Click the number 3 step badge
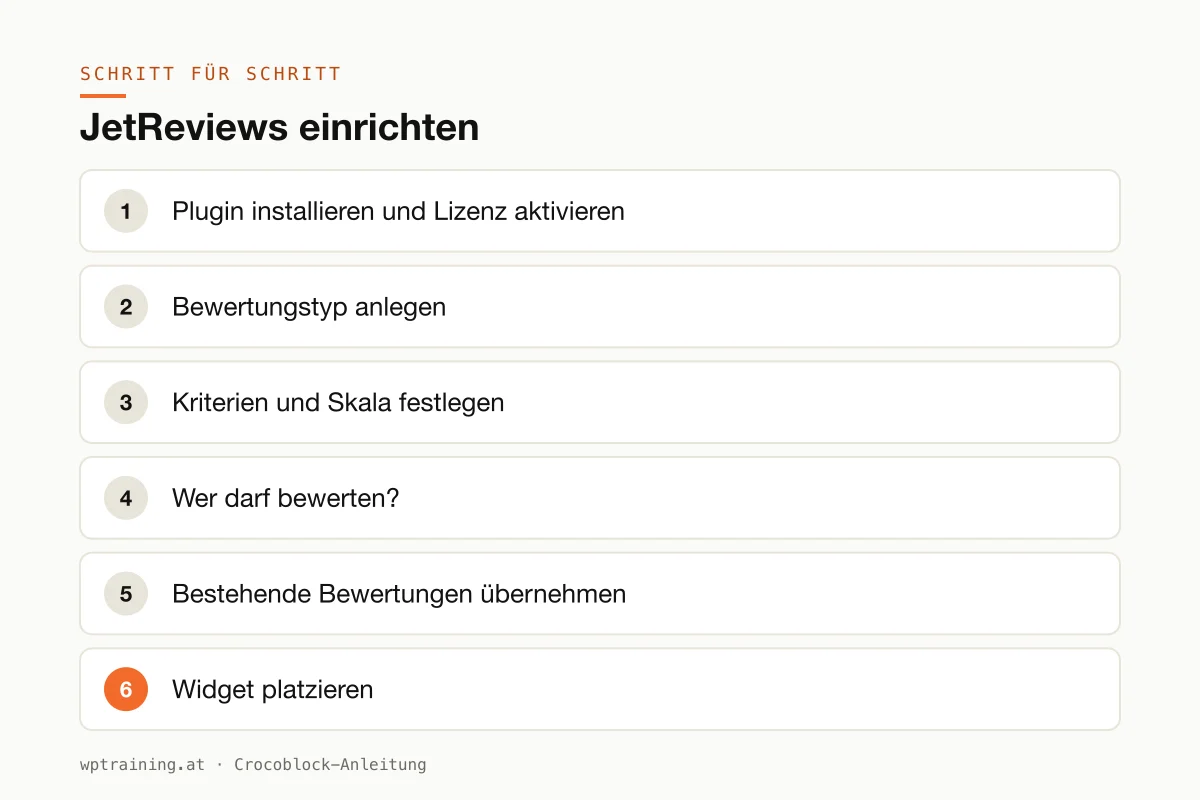Image resolution: width=1200 pixels, height=800 pixels. pyautogui.click(x=126, y=402)
